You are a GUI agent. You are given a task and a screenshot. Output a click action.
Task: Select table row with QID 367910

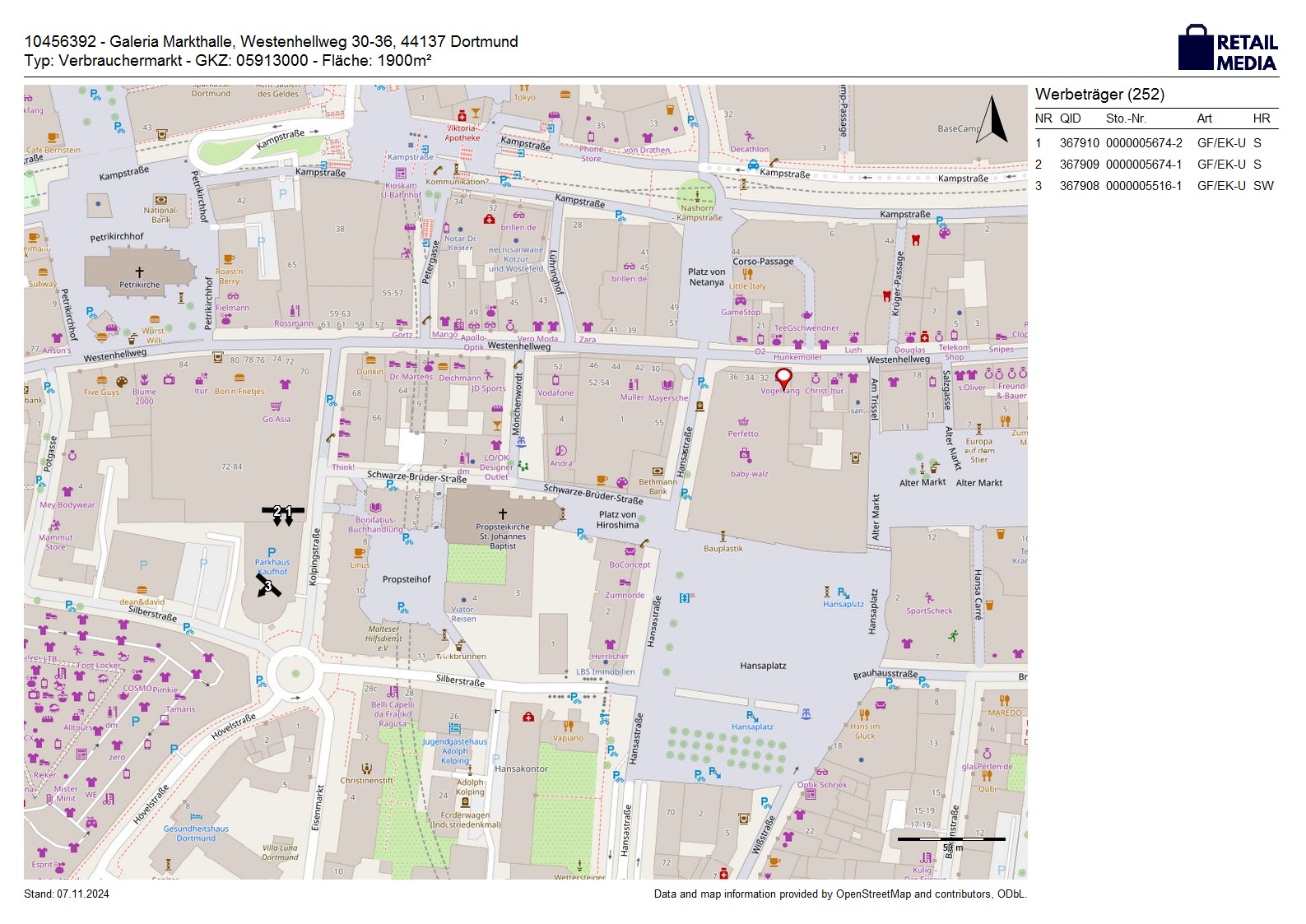[x=1155, y=143]
